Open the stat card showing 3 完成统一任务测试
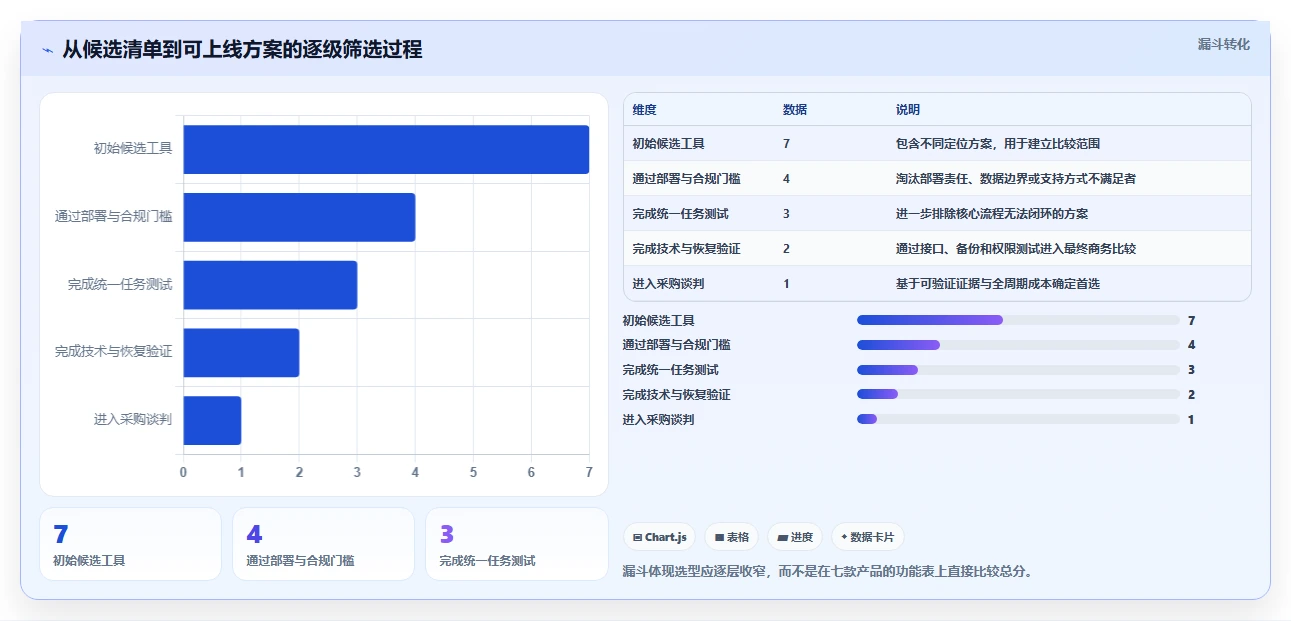This screenshot has width=1291, height=621. [x=516, y=544]
